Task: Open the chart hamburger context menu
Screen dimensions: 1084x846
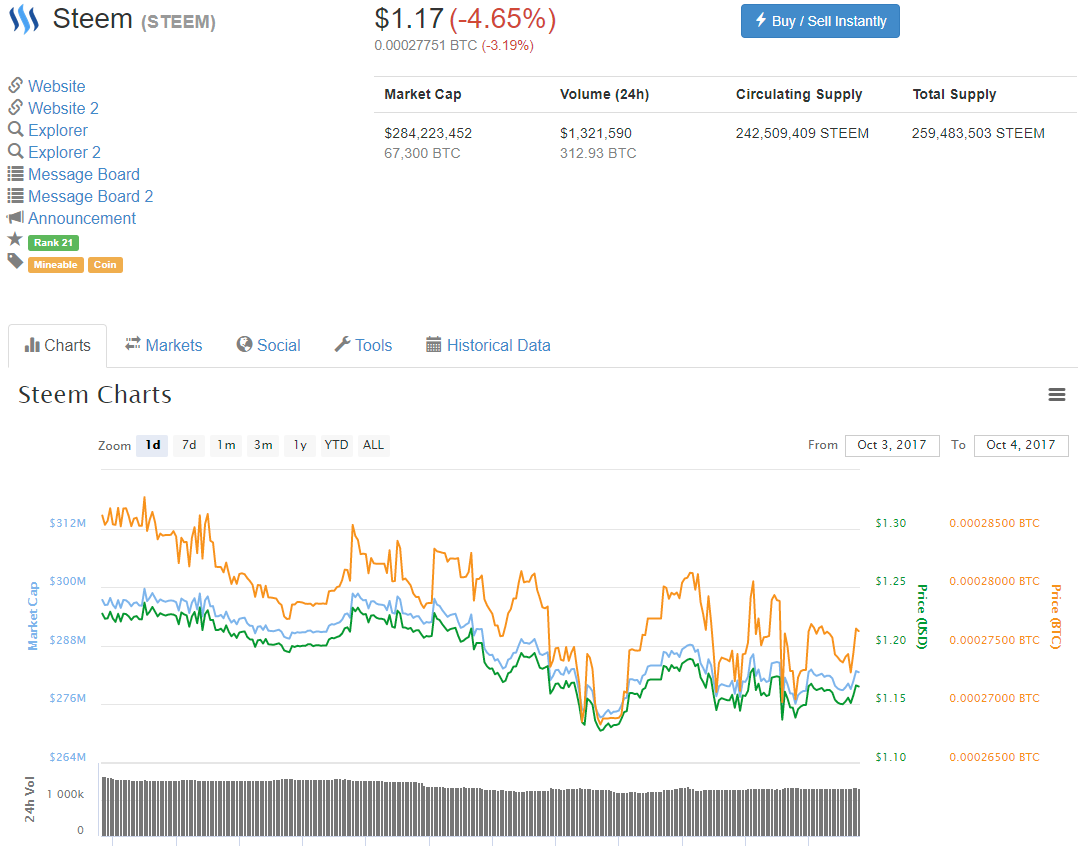Action: coord(1056,395)
